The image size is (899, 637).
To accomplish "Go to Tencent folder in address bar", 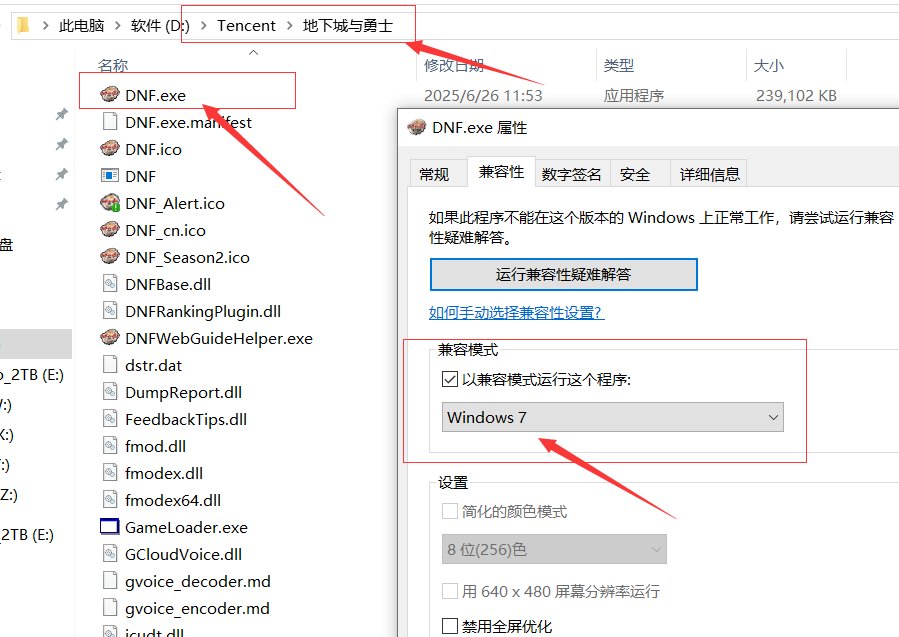I will 246,26.
